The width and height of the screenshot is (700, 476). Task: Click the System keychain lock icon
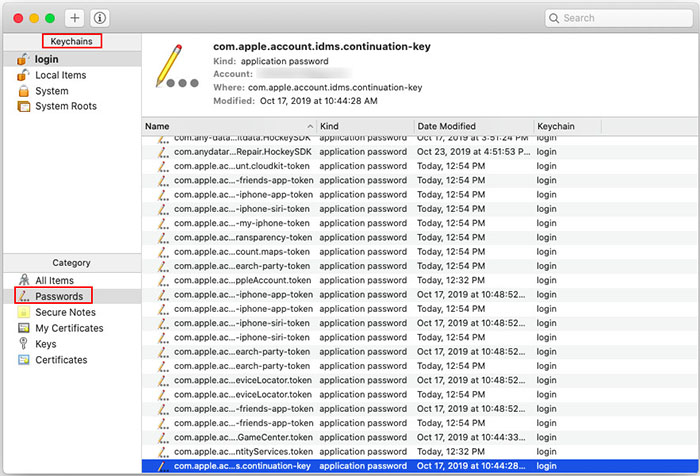[24, 91]
